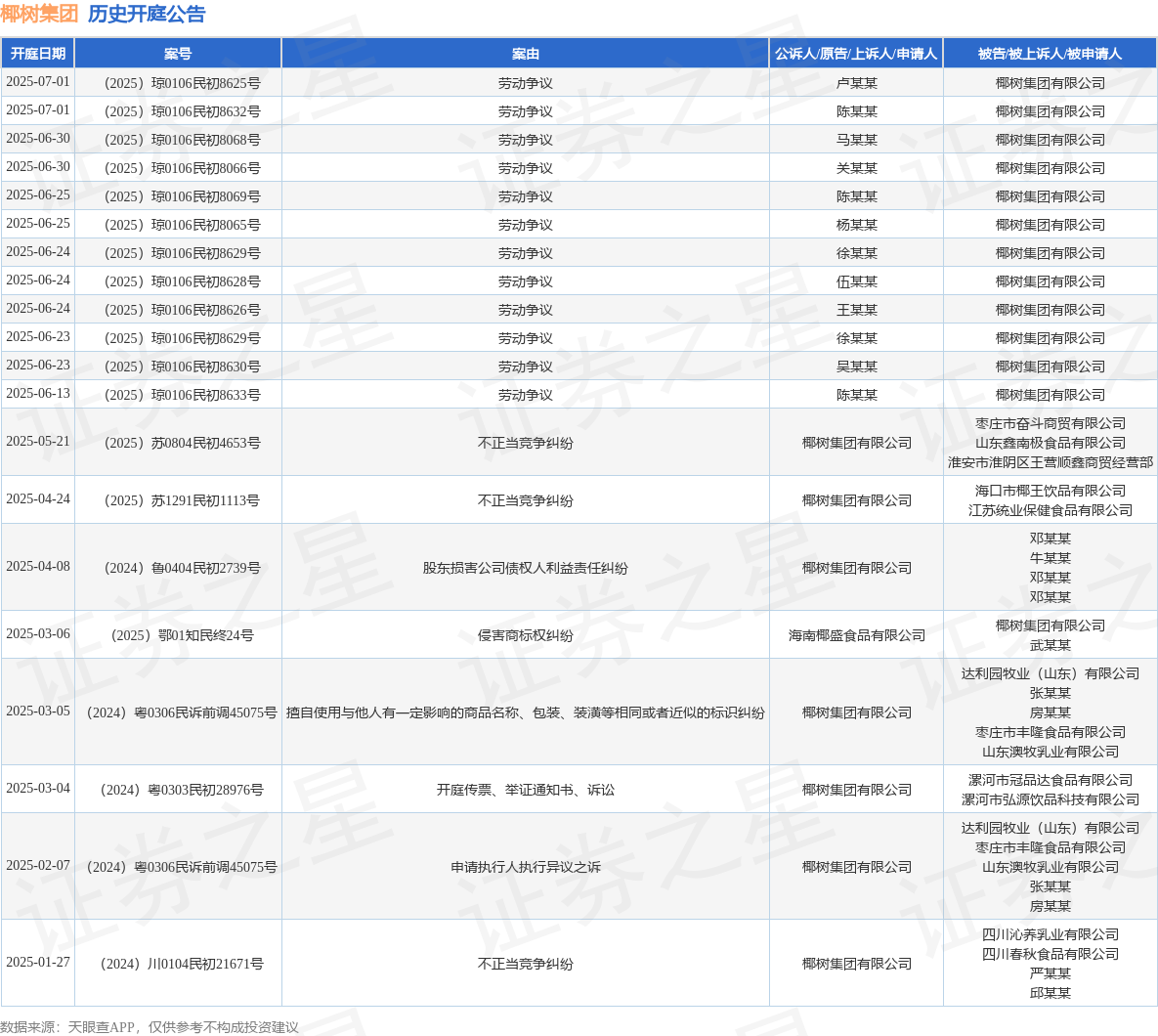This screenshot has height=1036, width=1158.
Task: Click the date 2025-06-13
Action: pos(38,393)
